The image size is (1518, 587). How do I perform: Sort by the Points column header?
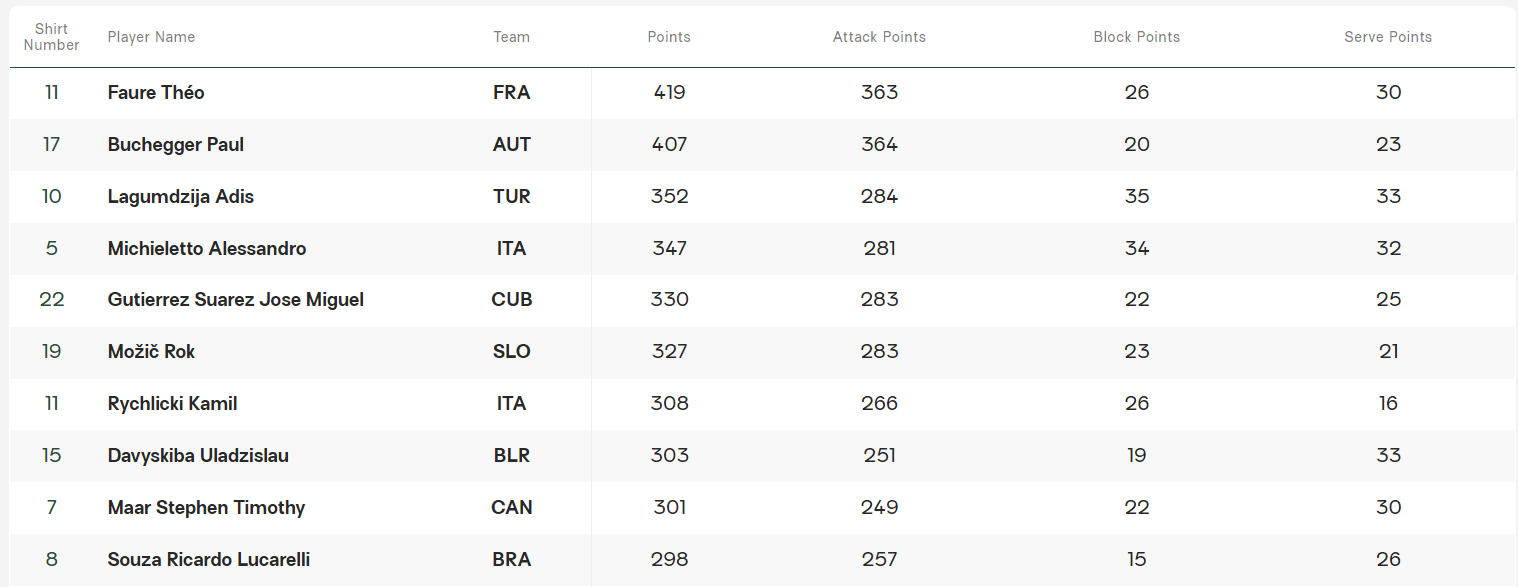coord(669,37)
